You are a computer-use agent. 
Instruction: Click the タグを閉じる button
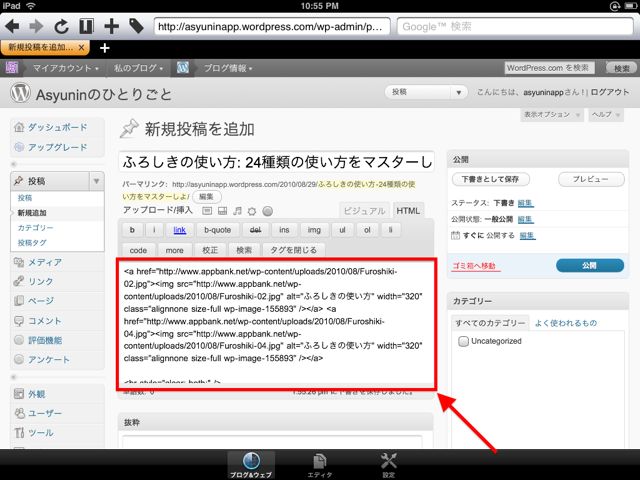tap(293, 250)
